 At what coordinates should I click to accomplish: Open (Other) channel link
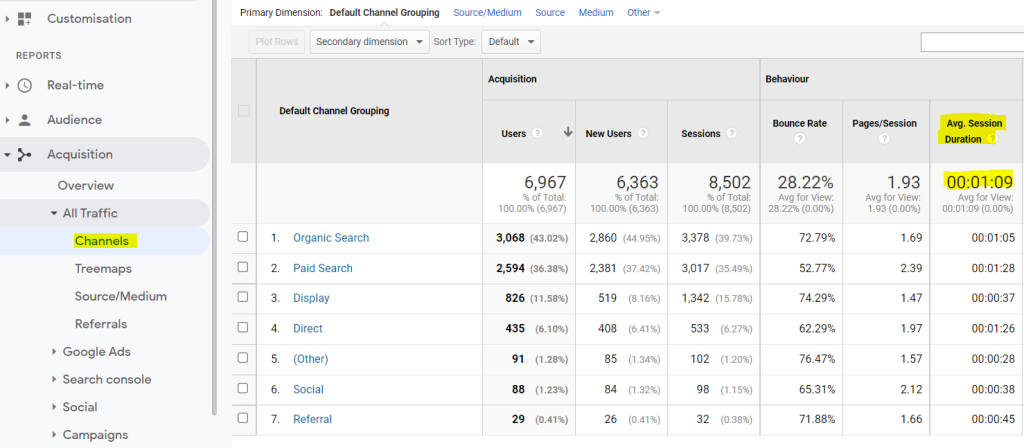[x=311, y=359]
